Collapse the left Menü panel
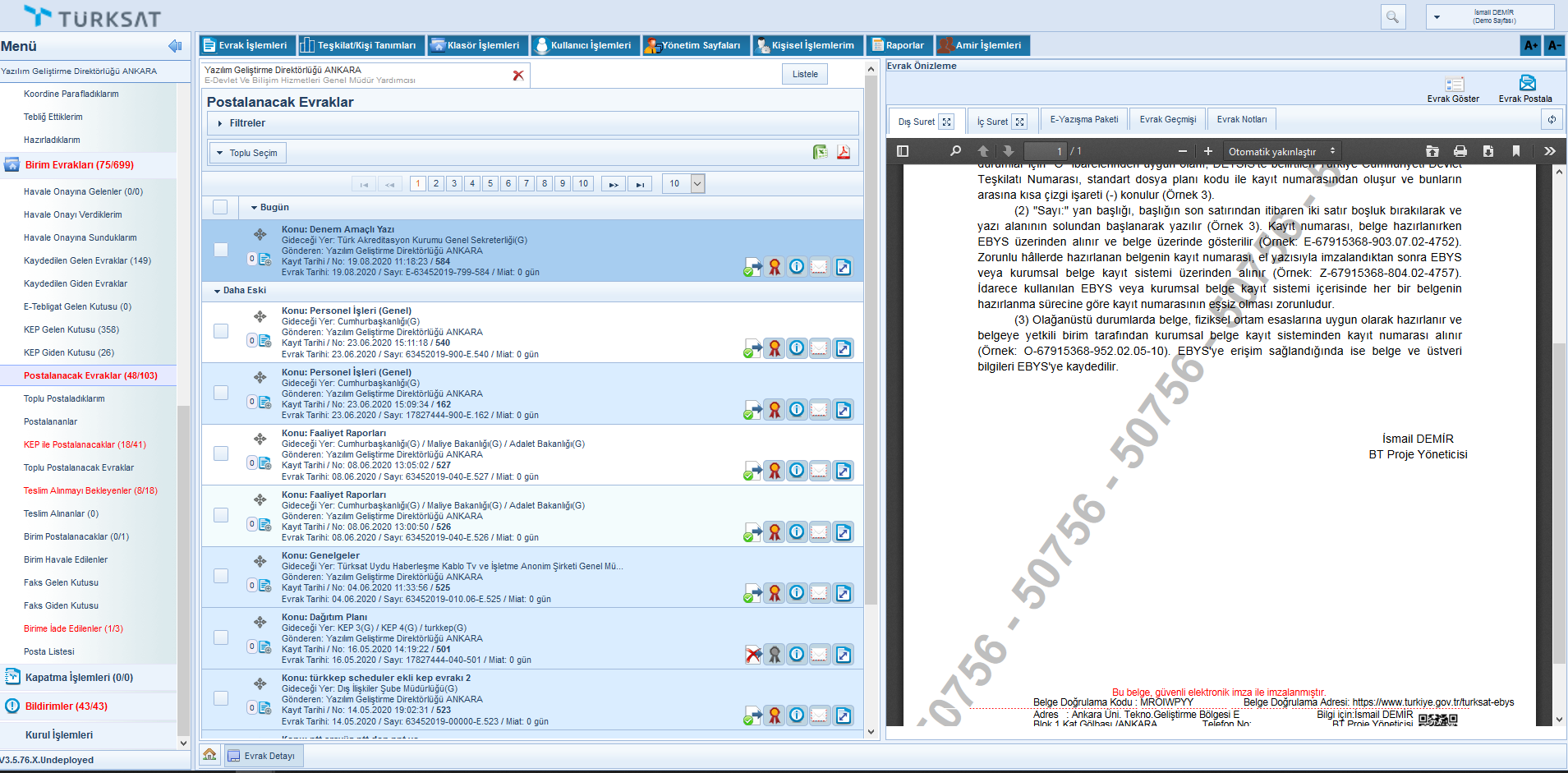 [x=174, y=46]
